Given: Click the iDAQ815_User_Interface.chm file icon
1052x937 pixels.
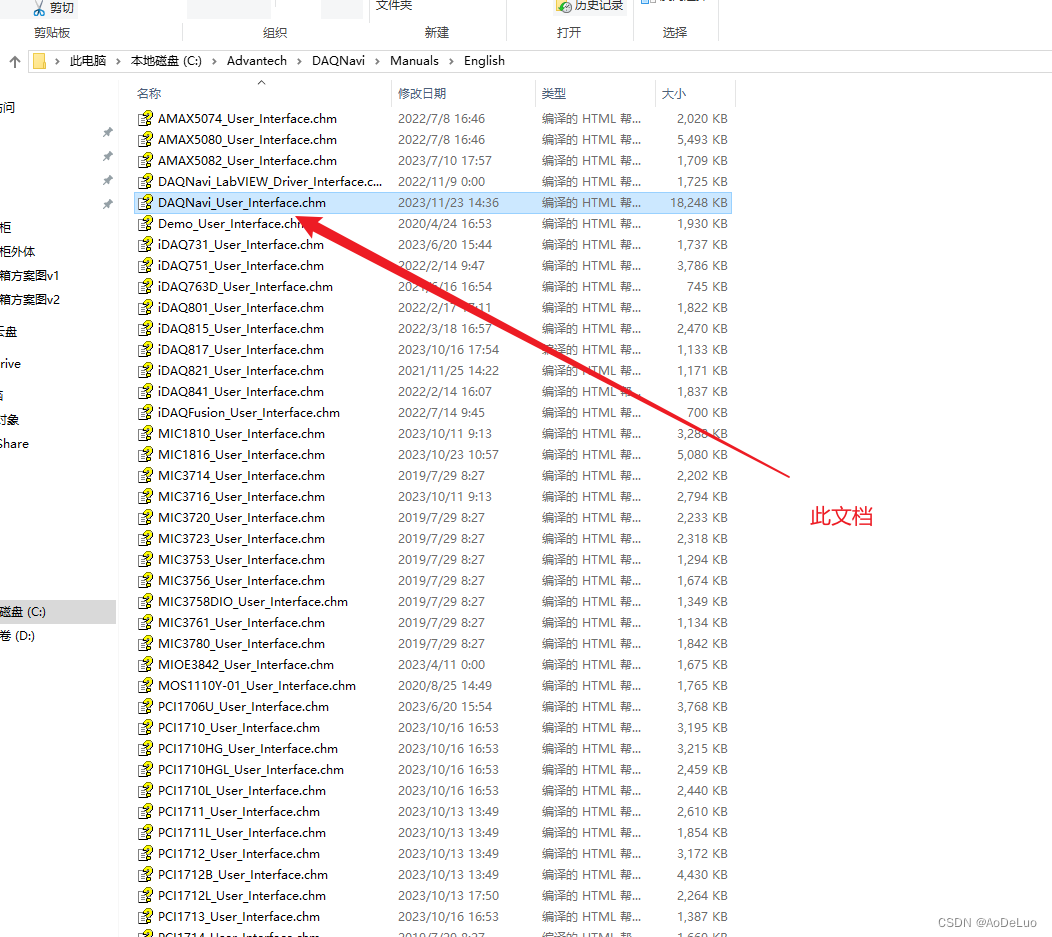Looking at the screenshot, I should 146,329.
